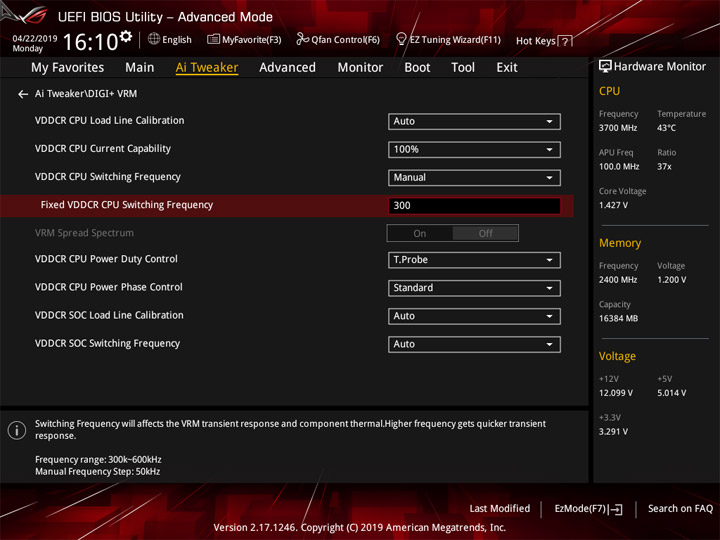Switch to Main tab
This screenshot has height=540, width=720.
[x=140, y=68]
